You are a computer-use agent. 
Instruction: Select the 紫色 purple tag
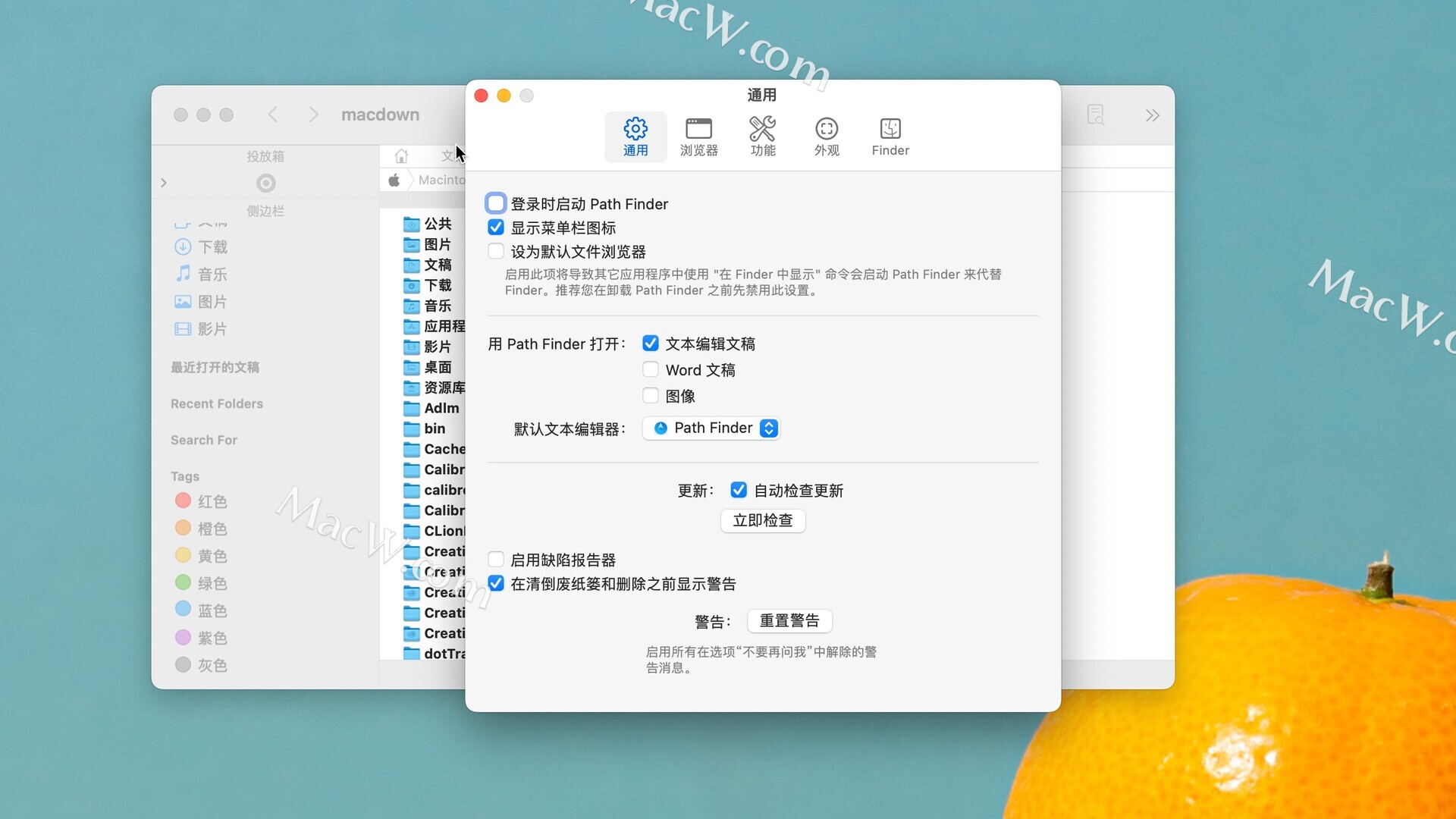click(201, 638)
